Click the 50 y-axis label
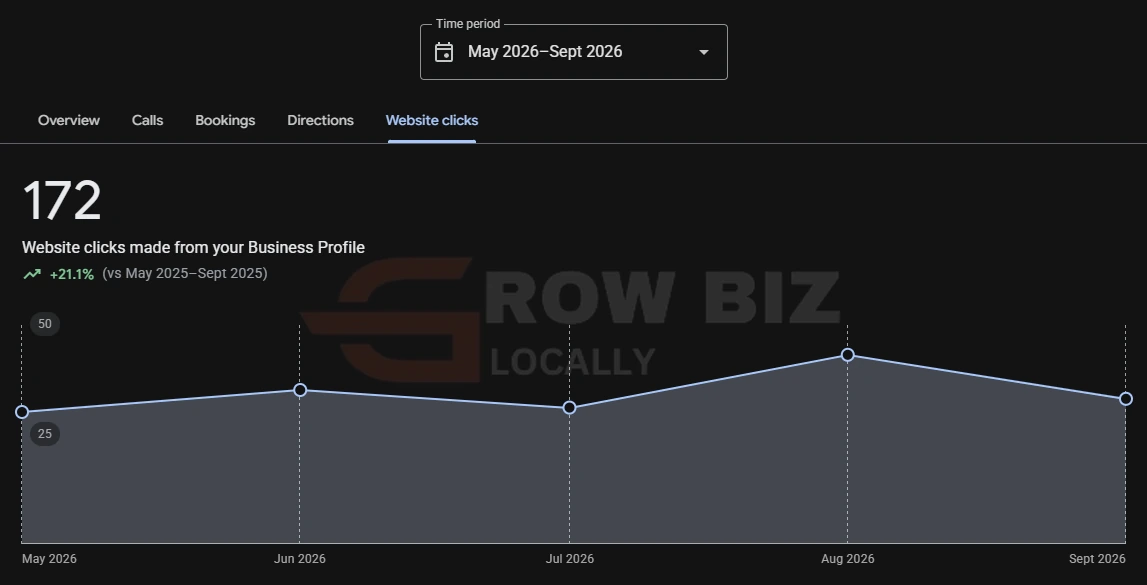This screenshot has height=585, width=1147. coord(45,324)
